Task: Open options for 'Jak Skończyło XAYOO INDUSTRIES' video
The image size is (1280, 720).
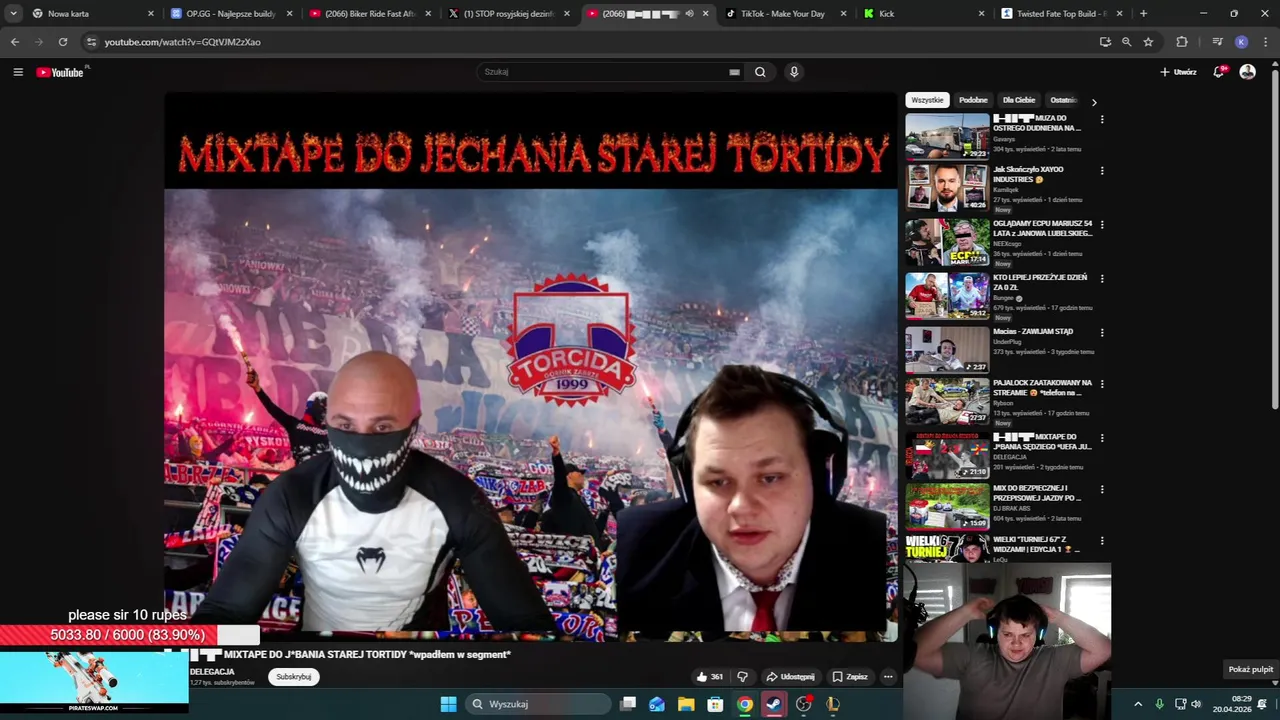Action: 1102,171
